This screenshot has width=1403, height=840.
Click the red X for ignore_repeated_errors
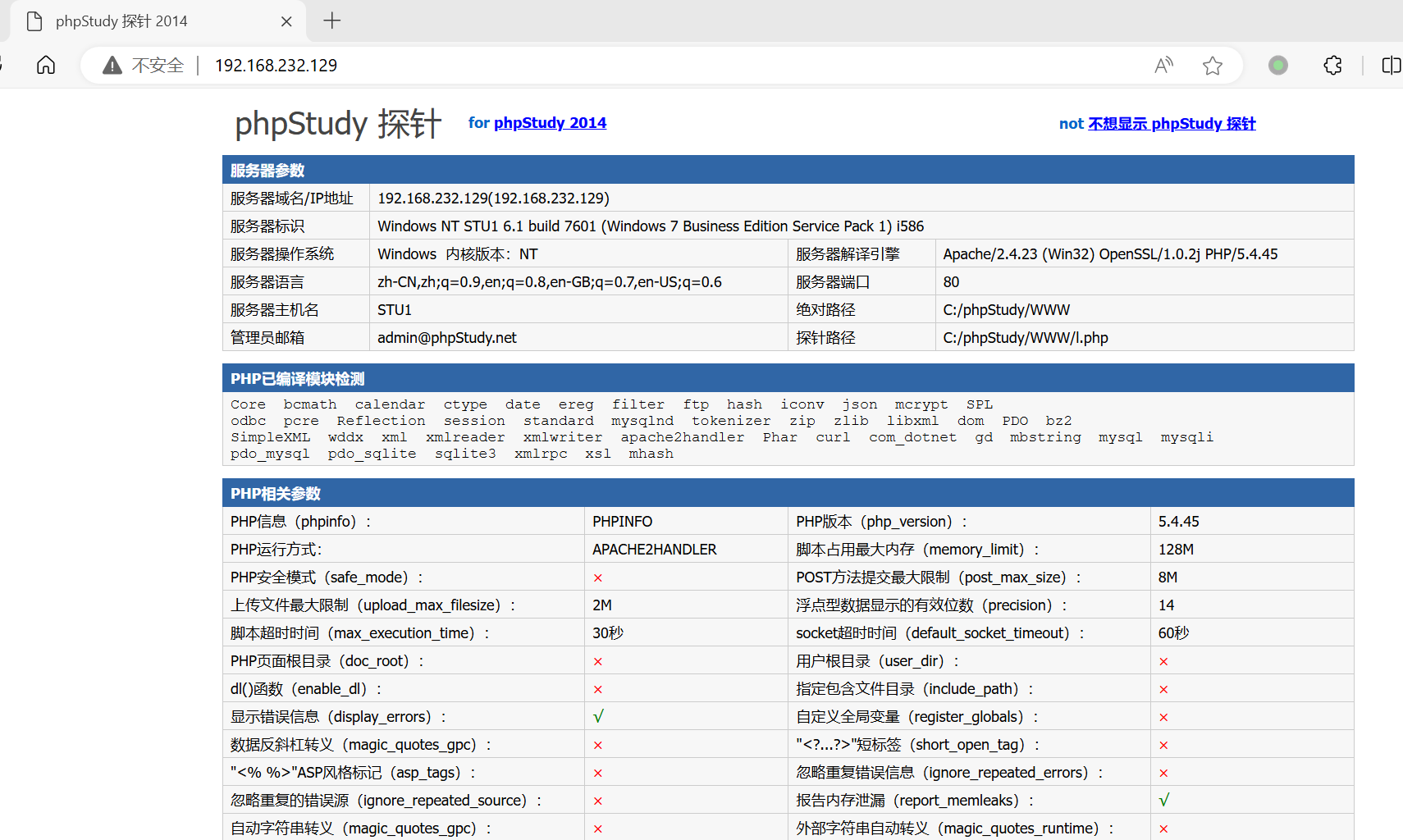1163,774
